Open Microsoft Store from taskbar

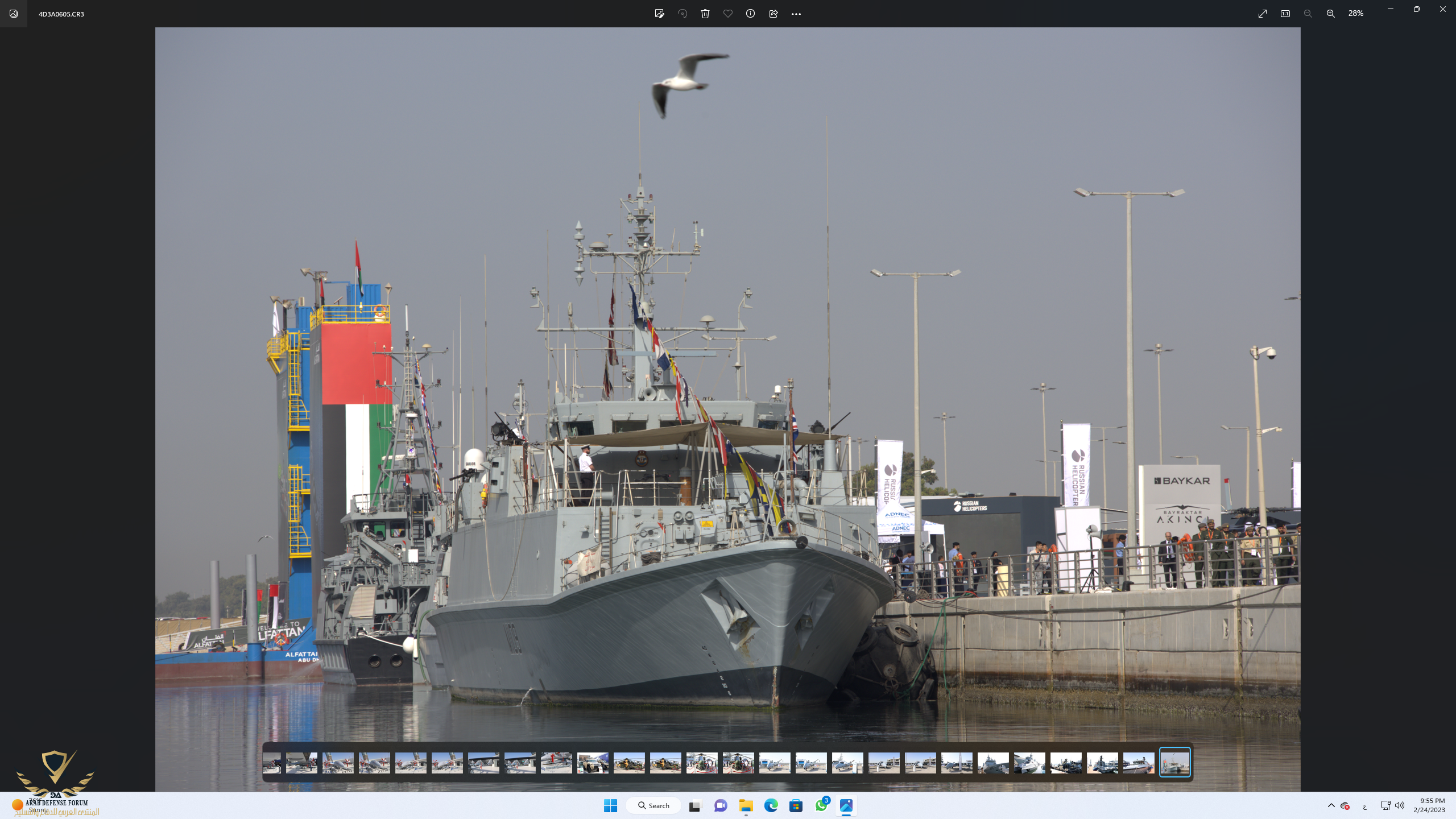(x=796, y=805)
